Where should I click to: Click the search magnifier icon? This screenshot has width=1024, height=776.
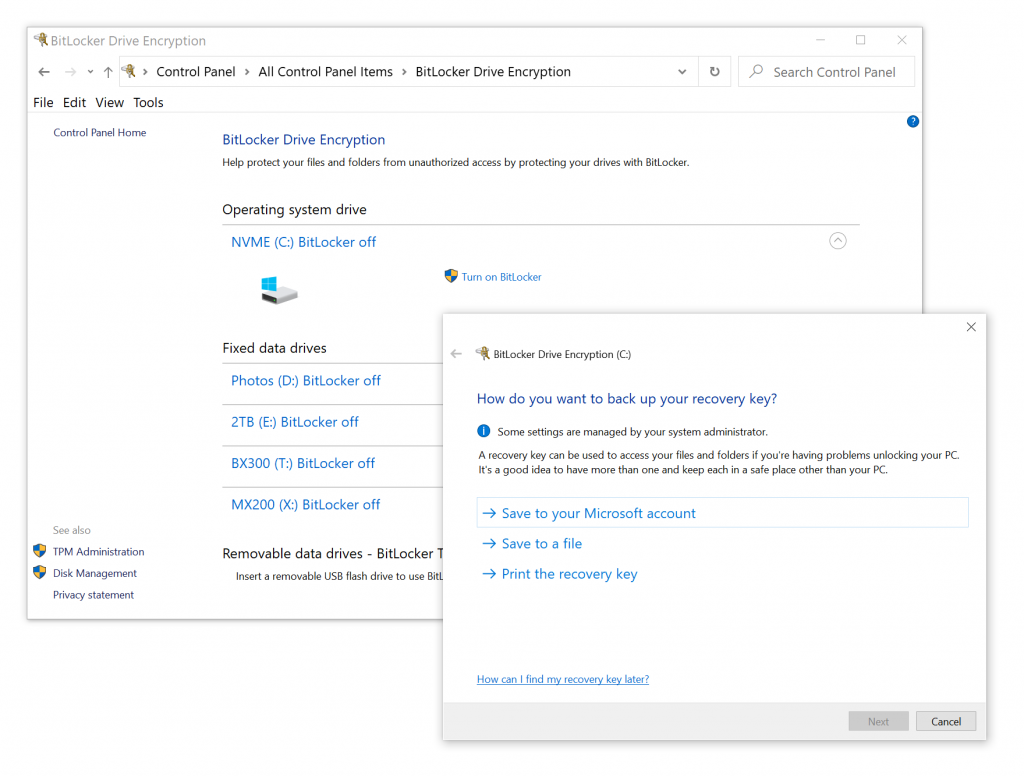pos(755,71)
